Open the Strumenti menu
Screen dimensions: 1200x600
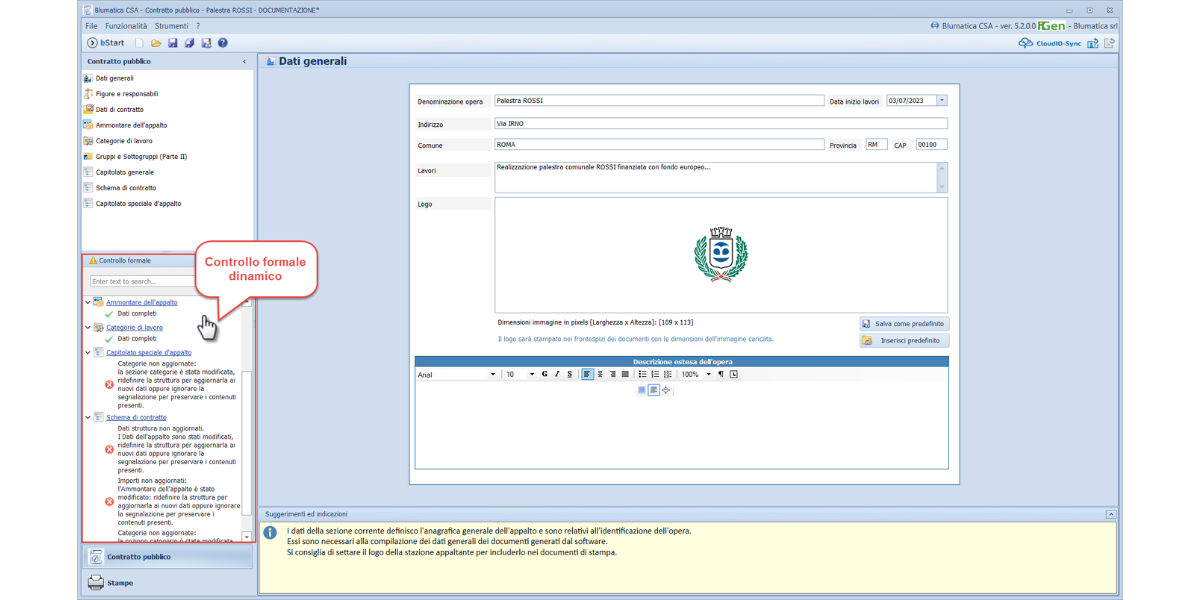171,25
